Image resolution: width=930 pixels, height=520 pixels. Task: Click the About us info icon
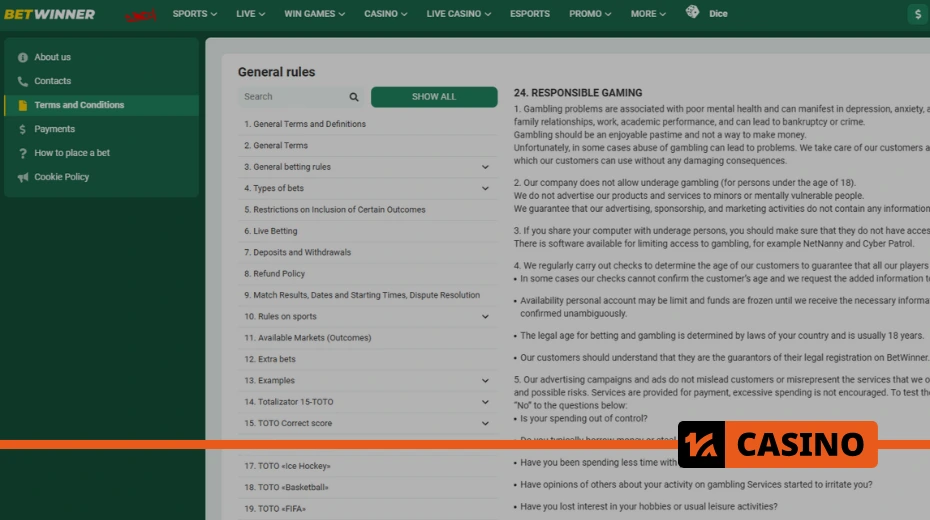23,58
